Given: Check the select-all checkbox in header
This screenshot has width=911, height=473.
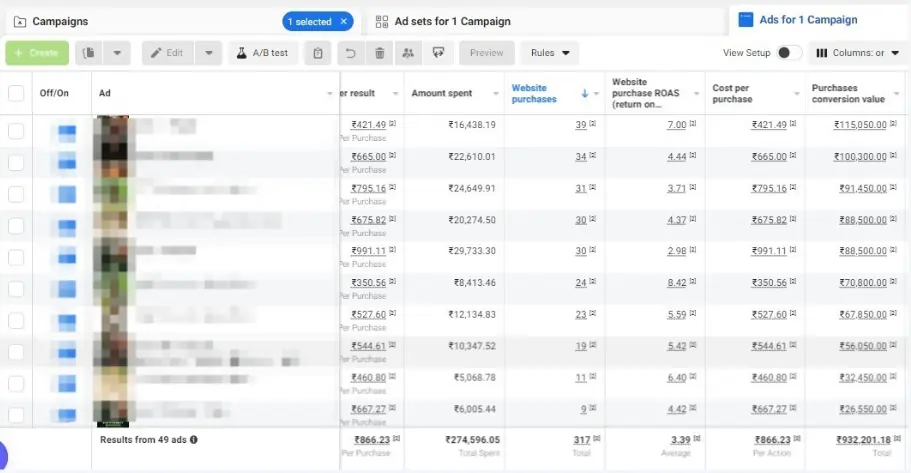Looking at the screenshot, I should click(x=16, y=93).
